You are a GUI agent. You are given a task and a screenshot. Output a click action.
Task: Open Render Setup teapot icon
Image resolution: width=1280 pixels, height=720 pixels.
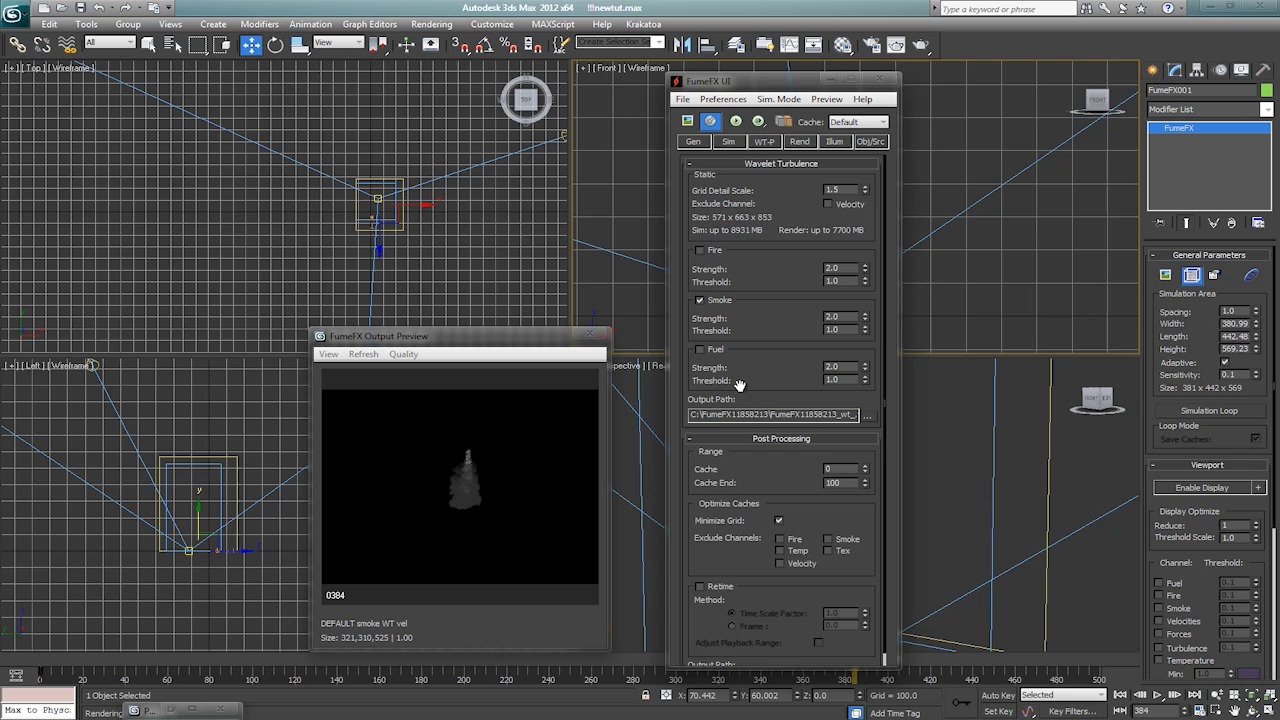[x=871, y=44]
